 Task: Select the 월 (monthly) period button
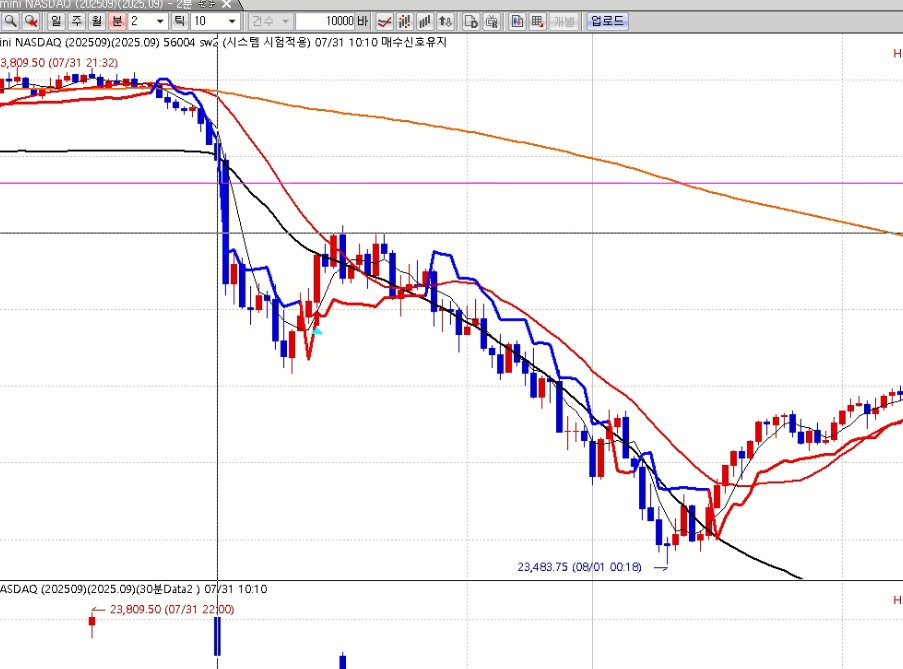[x=96, y=21]
